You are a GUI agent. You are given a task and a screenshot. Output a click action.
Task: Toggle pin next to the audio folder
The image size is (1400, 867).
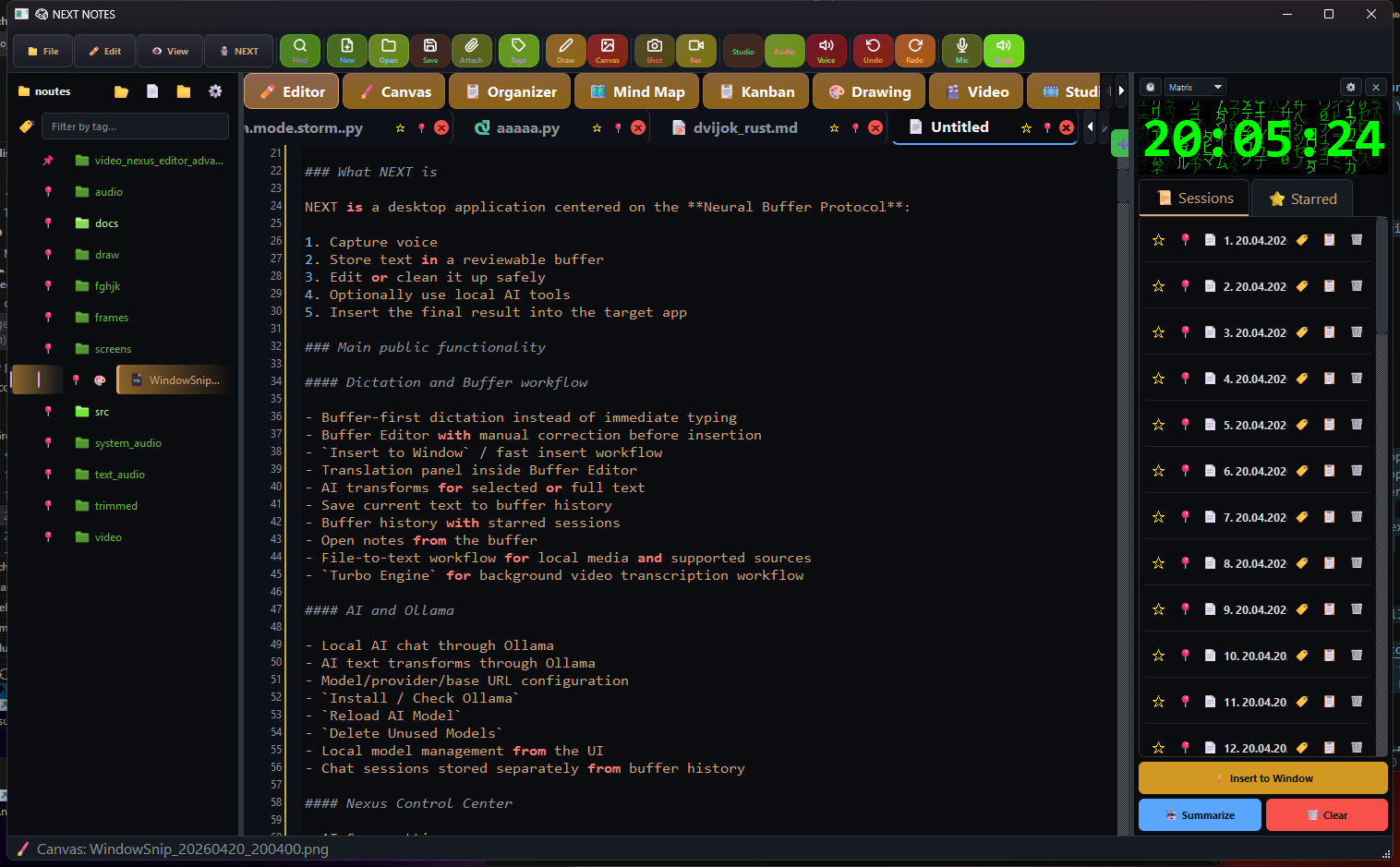click(x=48, y=191)
